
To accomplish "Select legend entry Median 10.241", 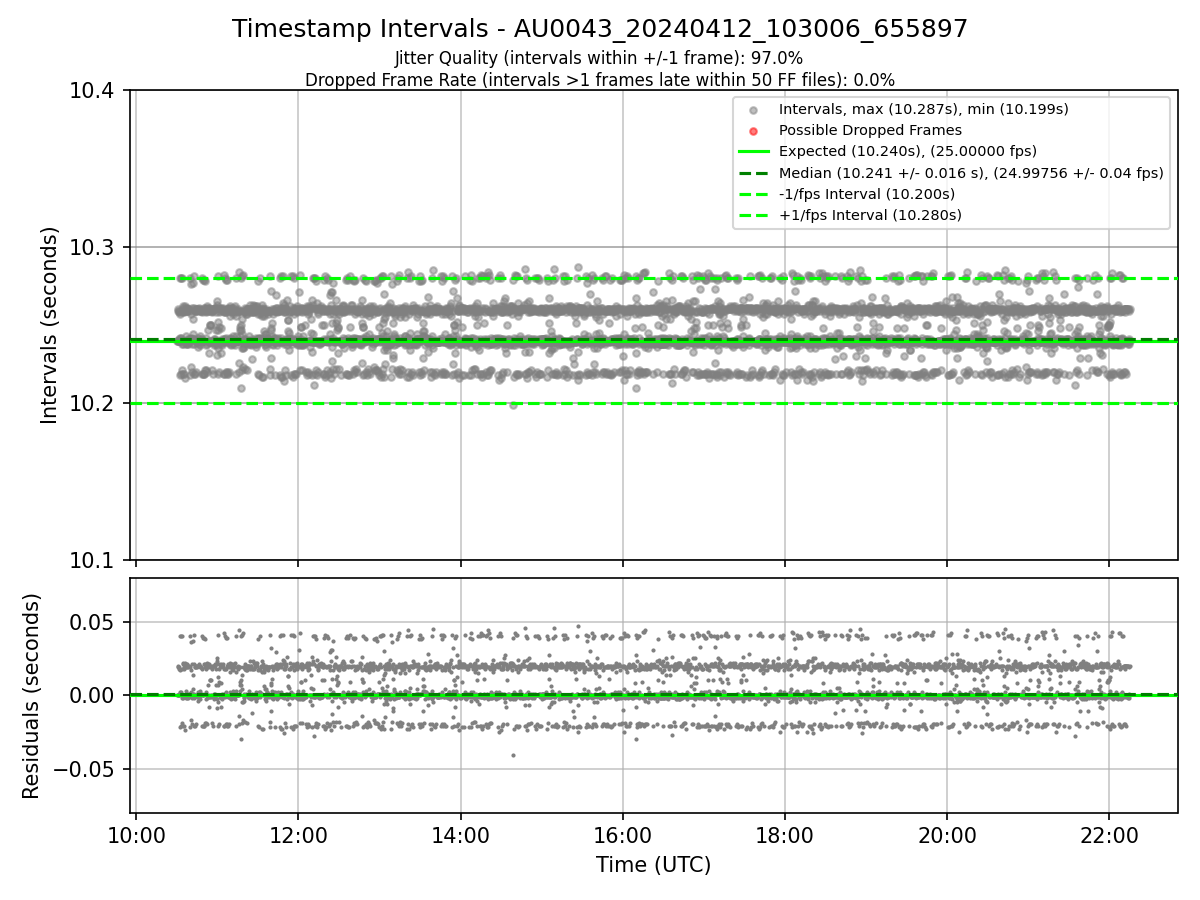I will [x=971, y=172].
